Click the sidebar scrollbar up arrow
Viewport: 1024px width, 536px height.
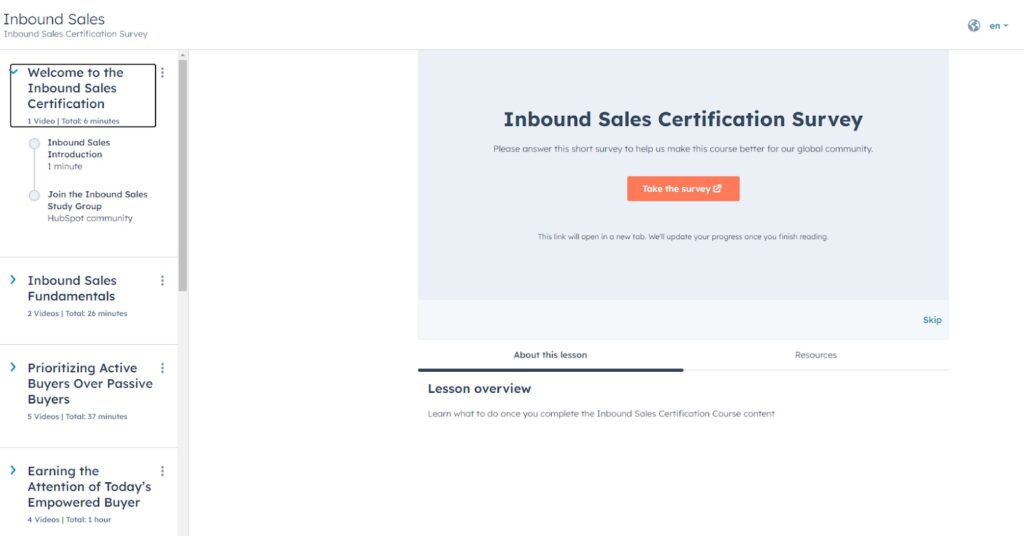click(x=183, y=55)
